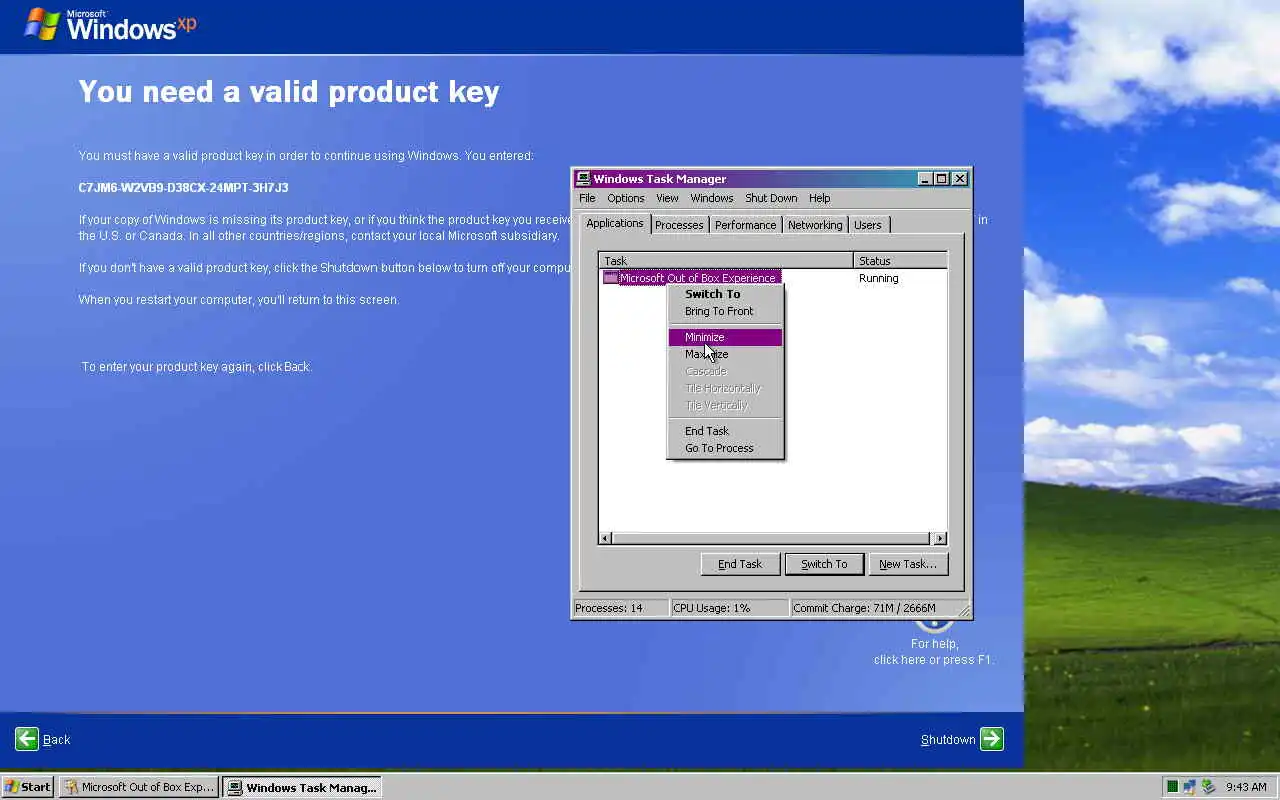Open the Help menu in Task Manager
The height and width of the screenshot is (800, 1280).
(820, 198)
